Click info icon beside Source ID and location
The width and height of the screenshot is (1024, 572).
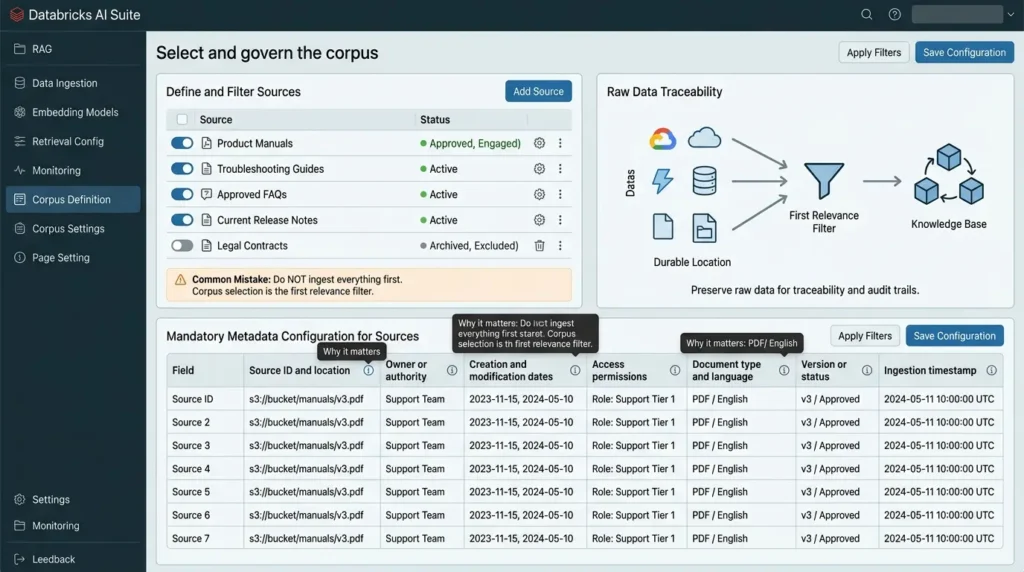pos(368,370)
